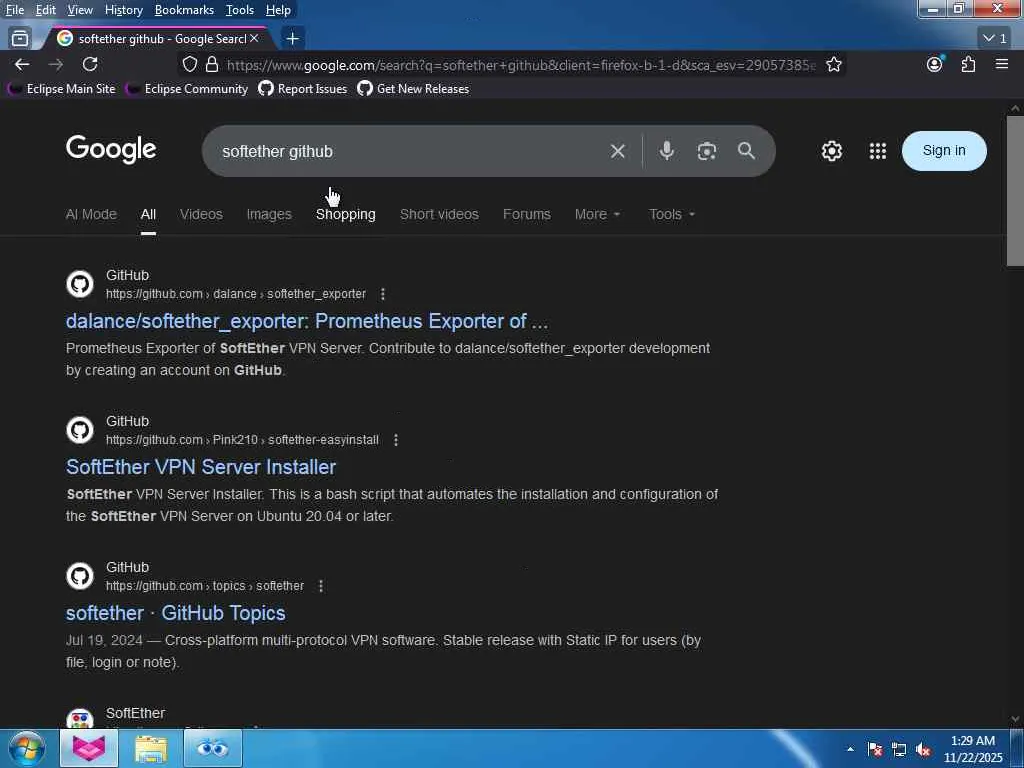
Task: Open dalance/softether_exporter result link
Action: tap(307, 321)
